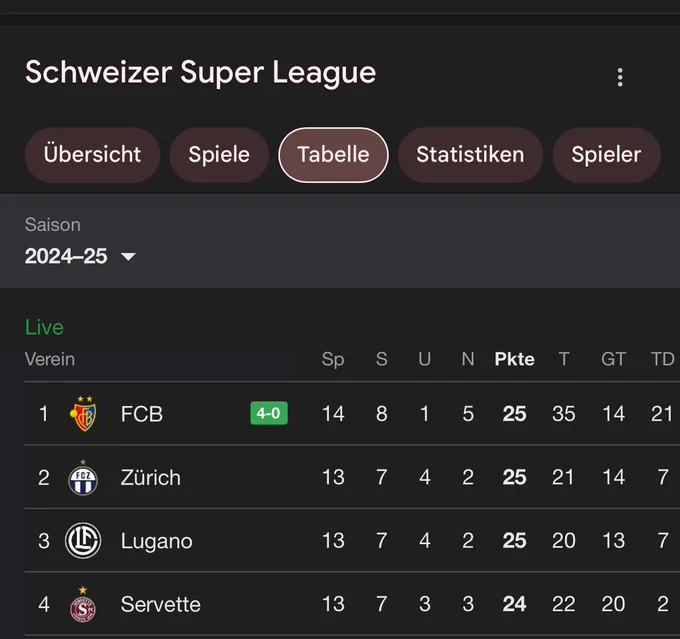The image size is (680, 639).
Task: Click the FC Zürich club crest
Action: [83, 478]
